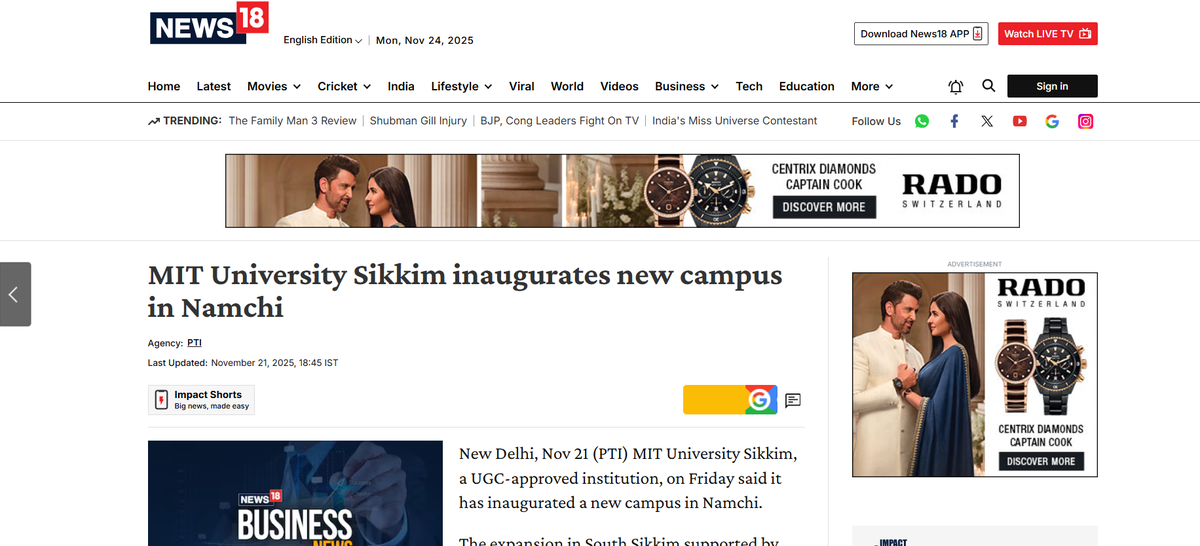This screenshot has width=1200, height=546.
Task: Click the article headline MIT University Sikkim
Action: click(465, 291)
